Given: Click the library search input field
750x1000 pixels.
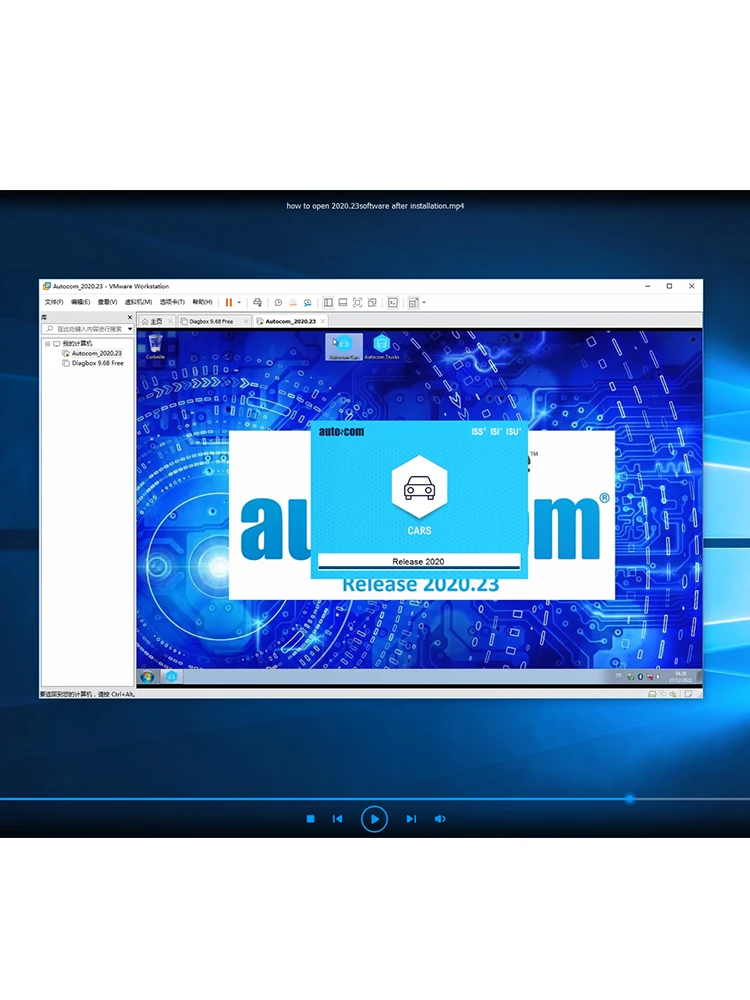Looking at the screenshot, I should [85, 329].
